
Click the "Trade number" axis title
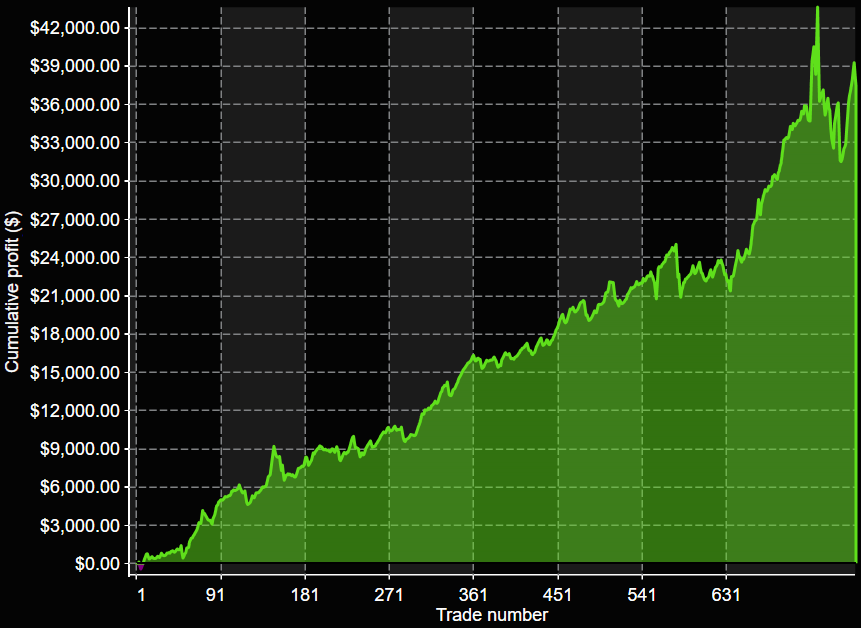(492, 614)
